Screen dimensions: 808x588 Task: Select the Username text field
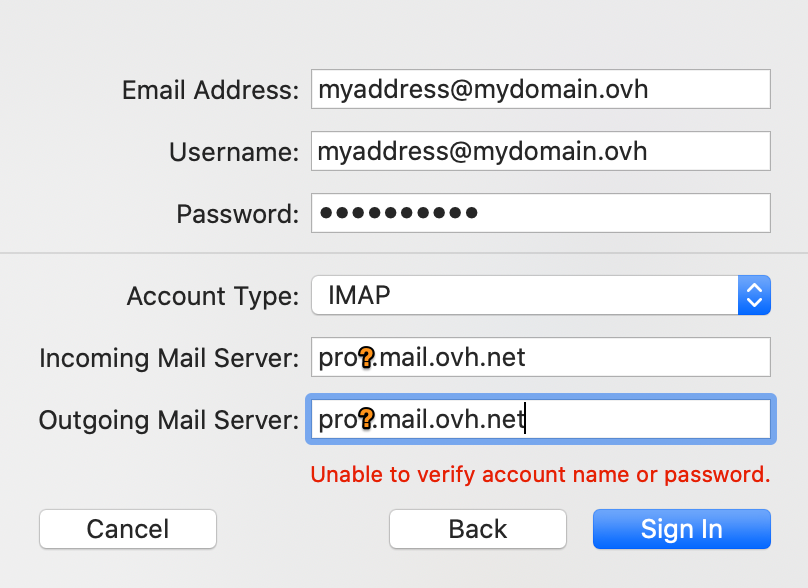[x=540, y=151]
